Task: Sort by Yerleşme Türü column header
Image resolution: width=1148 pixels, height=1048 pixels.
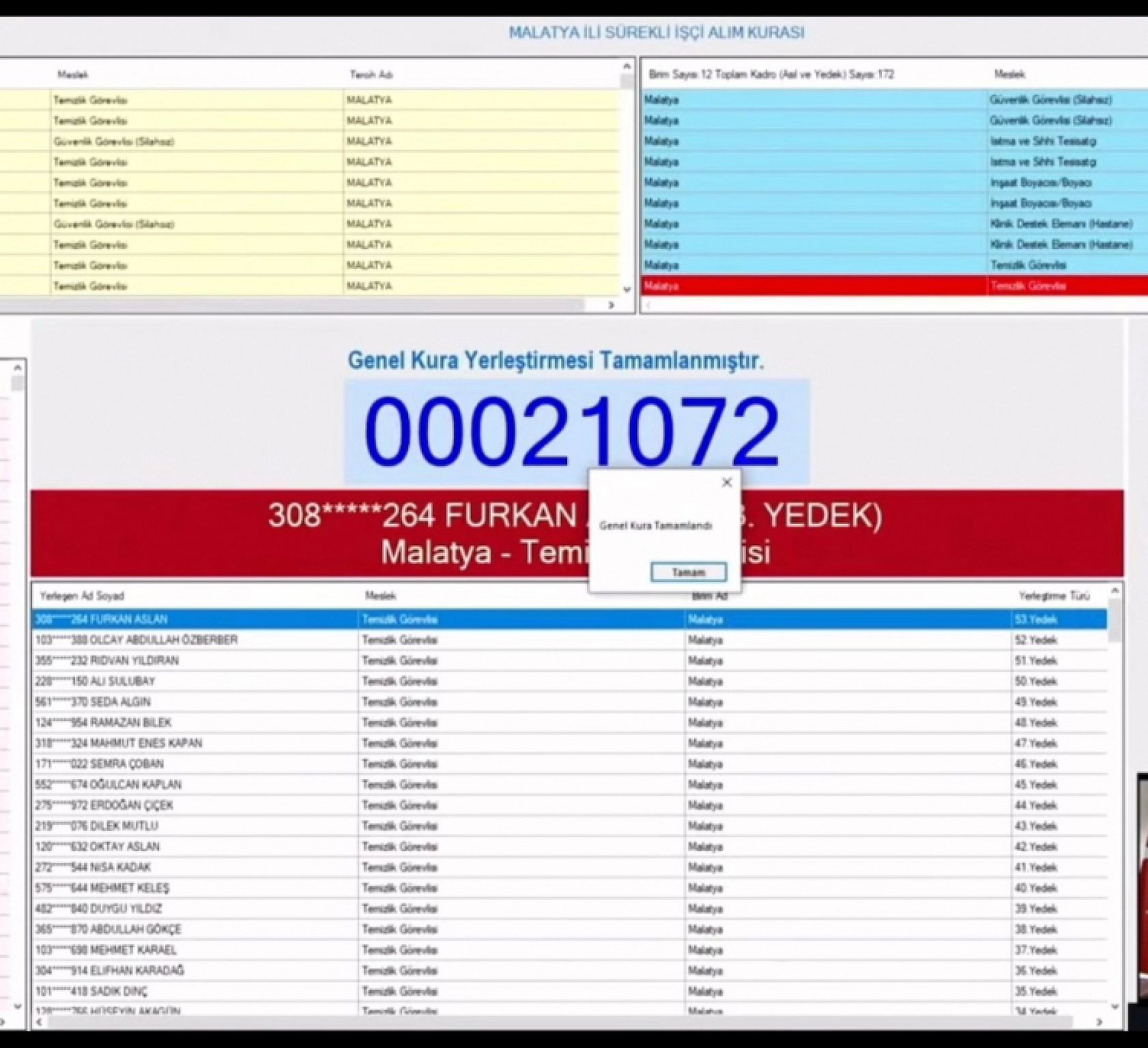Action: pos(1053,596)
